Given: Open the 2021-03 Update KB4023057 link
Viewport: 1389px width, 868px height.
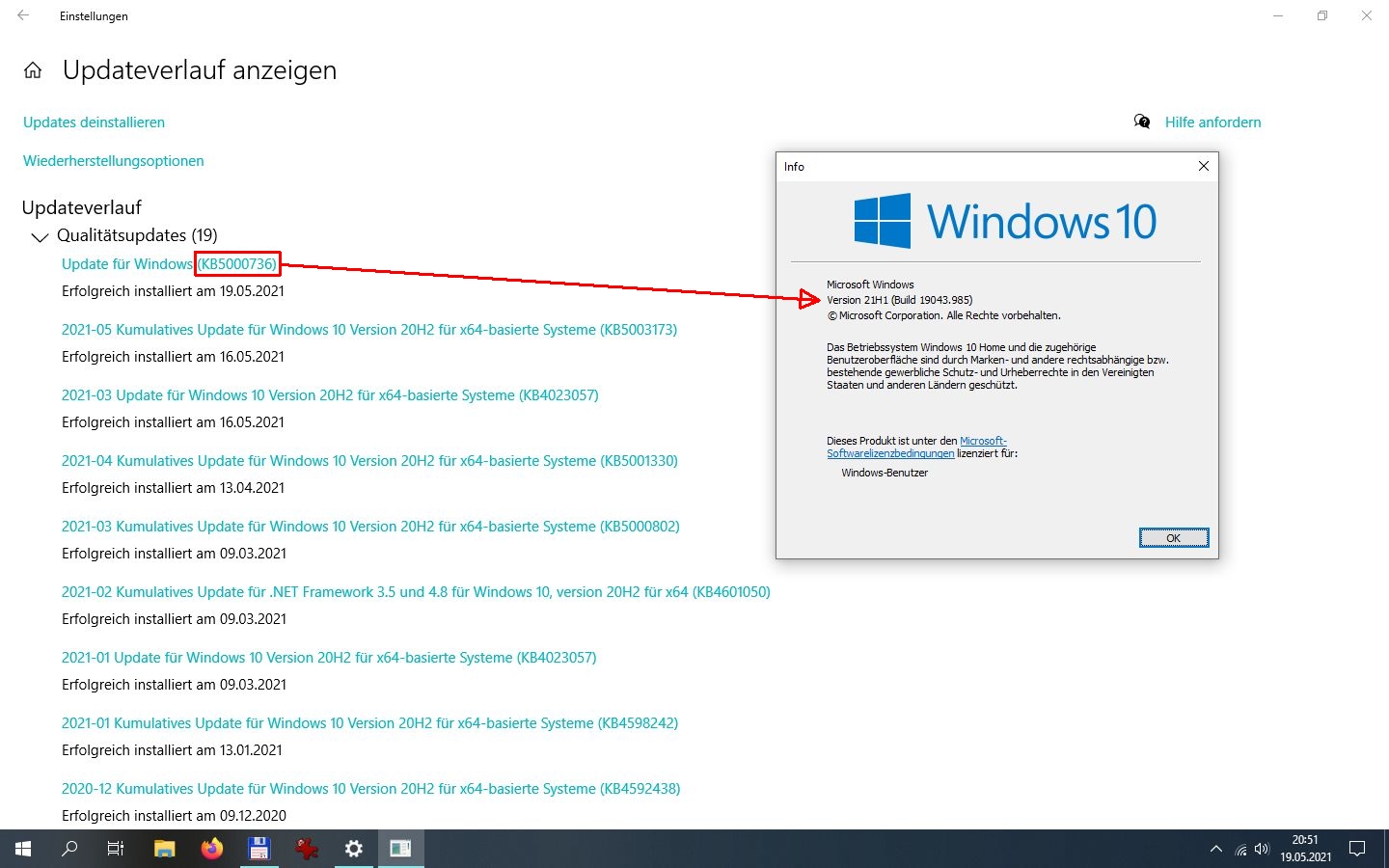Looking at the screenshot, I should click(330, 395).
